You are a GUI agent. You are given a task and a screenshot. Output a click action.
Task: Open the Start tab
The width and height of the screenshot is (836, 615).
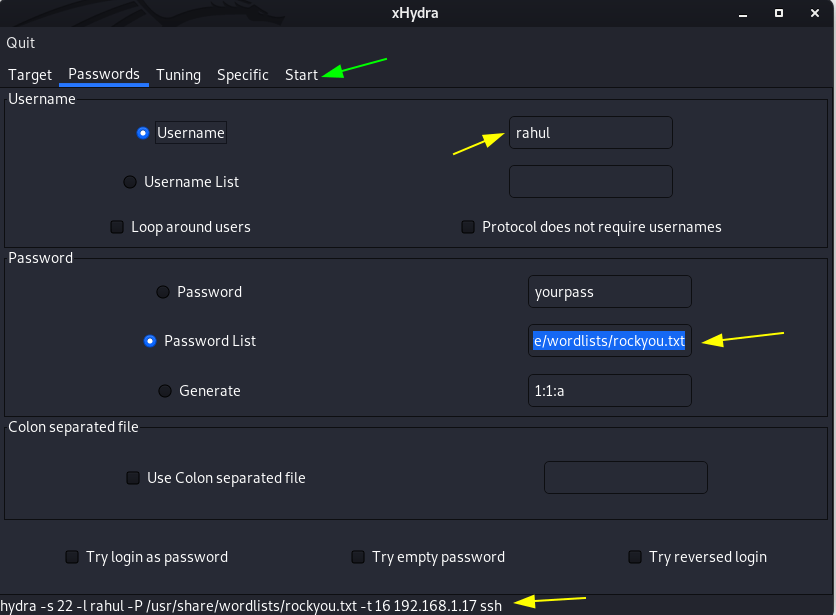coord(301,75)
